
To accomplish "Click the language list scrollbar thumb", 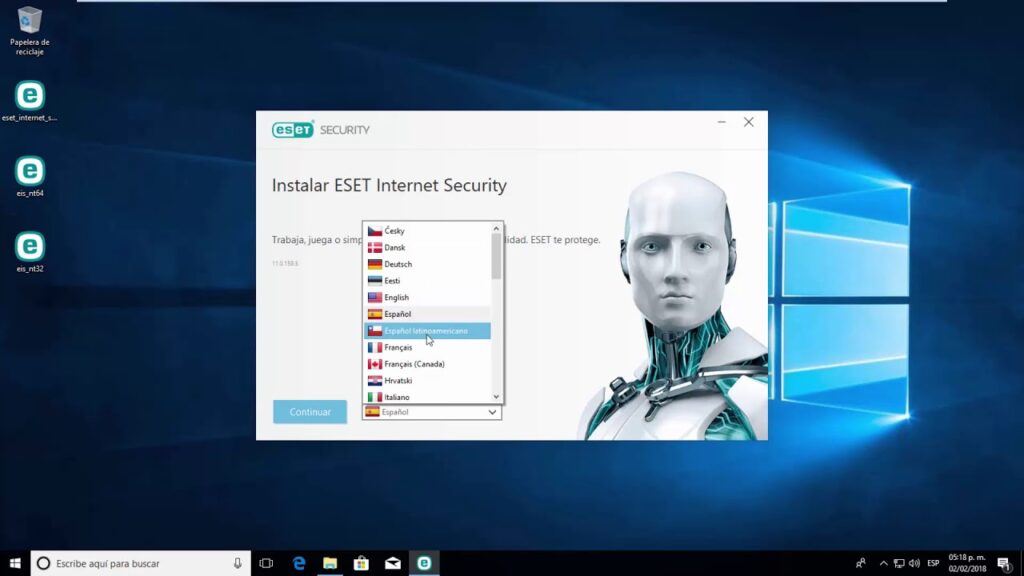I will [496, 256].
